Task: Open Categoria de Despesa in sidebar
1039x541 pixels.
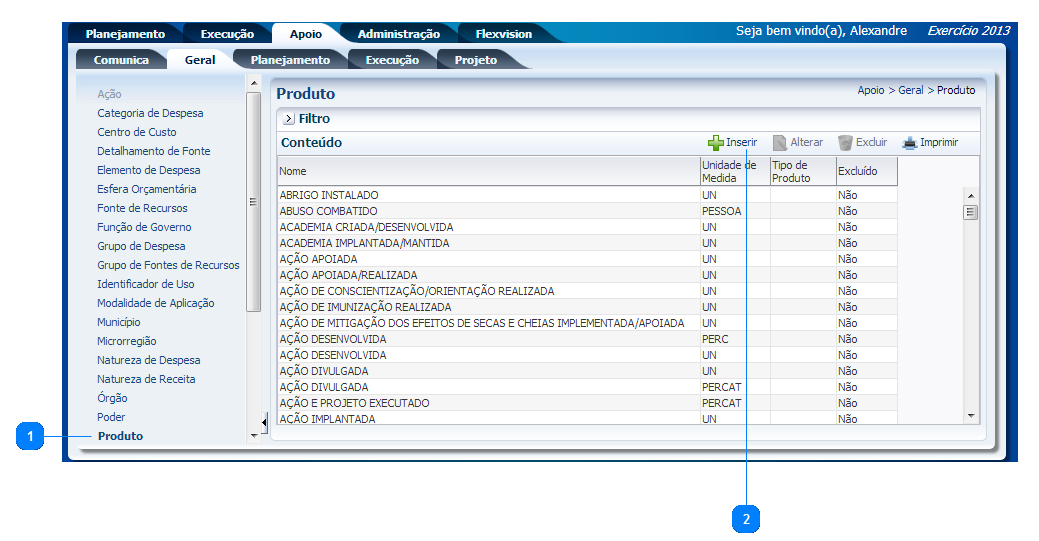Action: 150,113
